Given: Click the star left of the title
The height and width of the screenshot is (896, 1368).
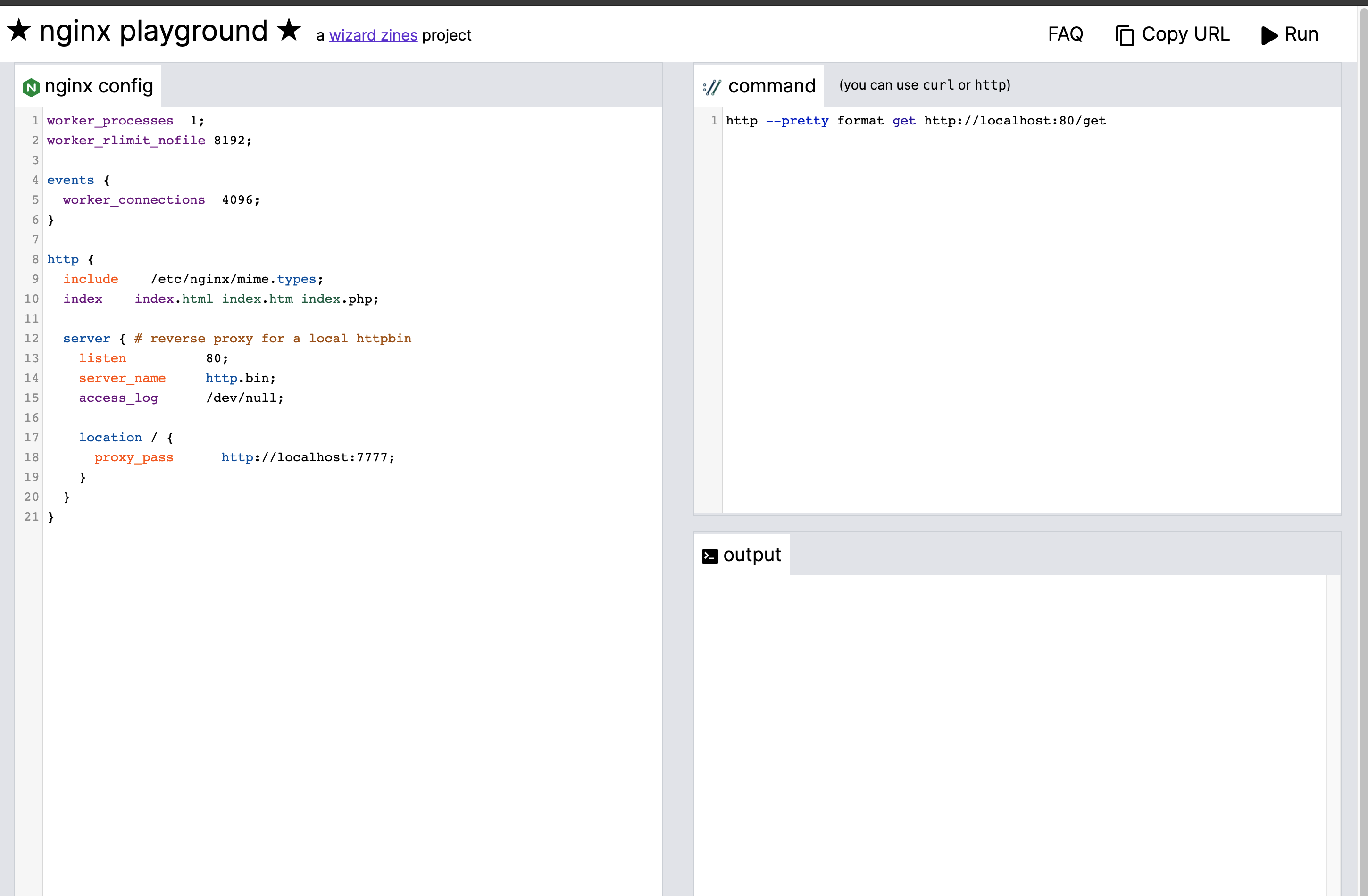Looking at the screenshot, I should pyautogui.click(x=19, y=30).
